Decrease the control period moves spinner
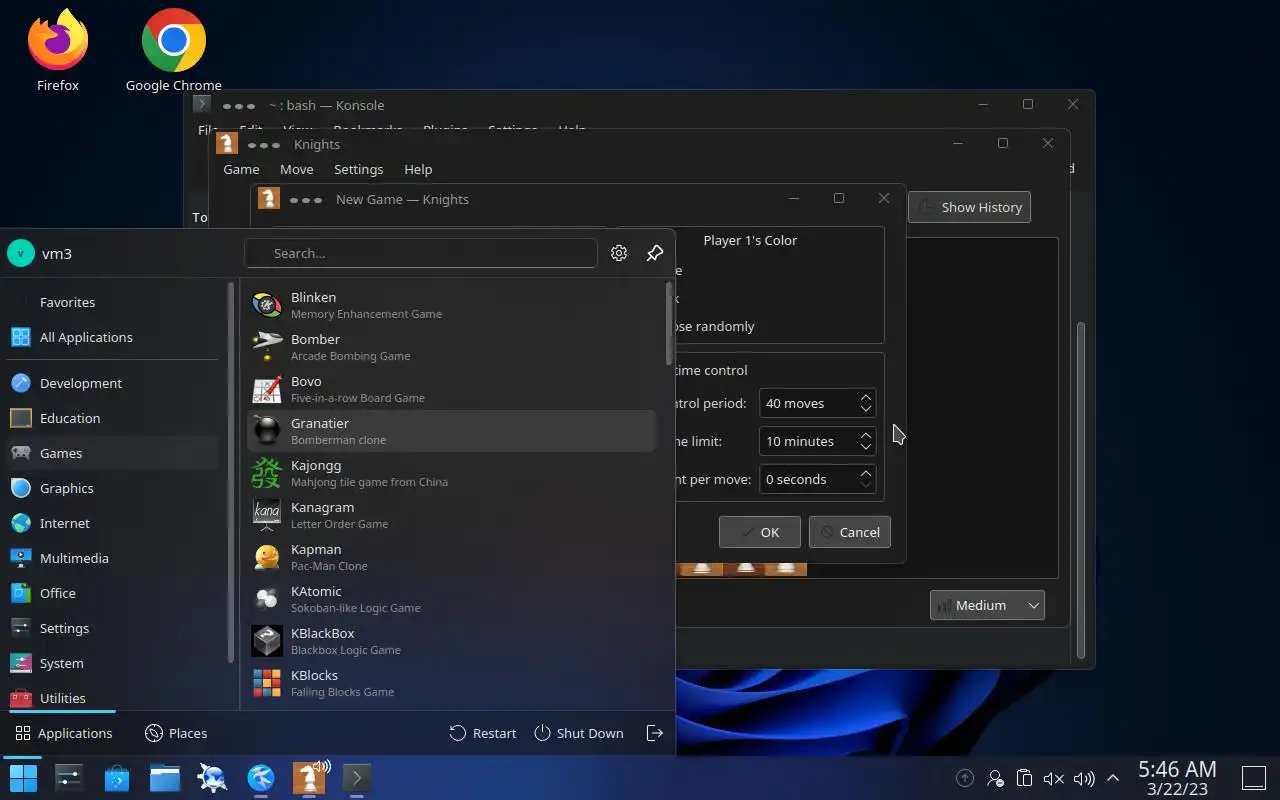The image size is (1280, 800). [866, 410]
